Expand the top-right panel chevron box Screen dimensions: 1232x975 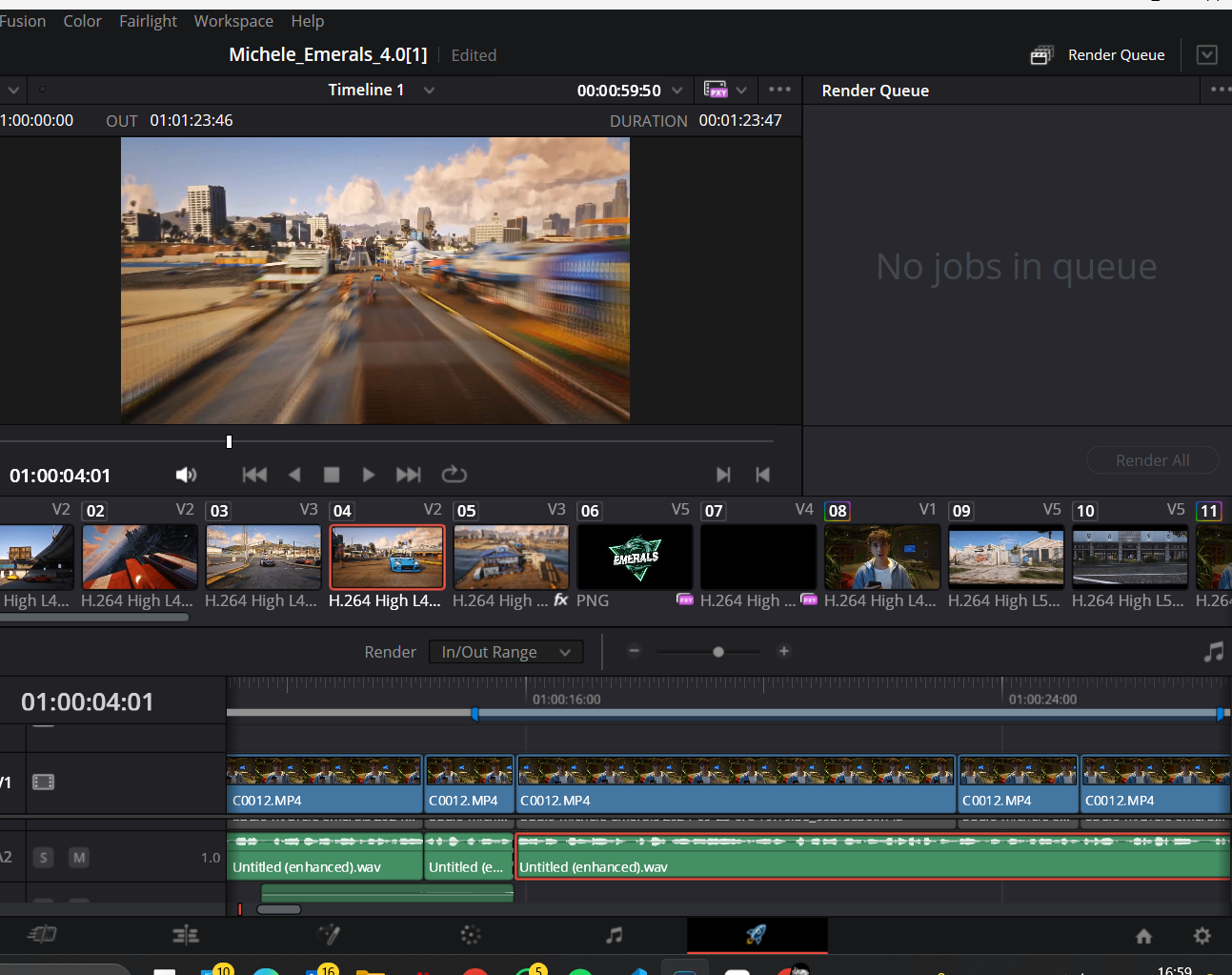click(1207, 55)
